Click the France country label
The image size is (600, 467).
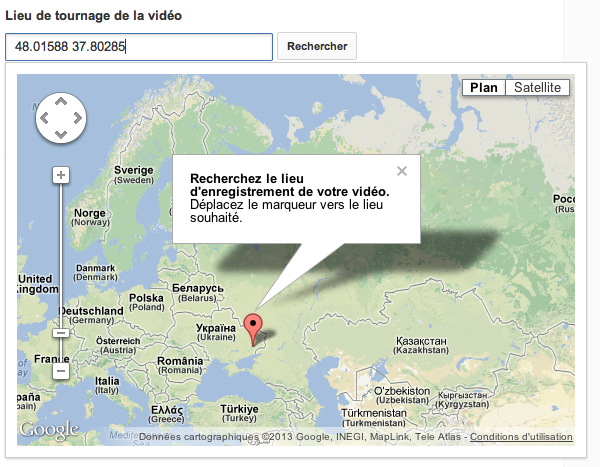click(52, 359)
